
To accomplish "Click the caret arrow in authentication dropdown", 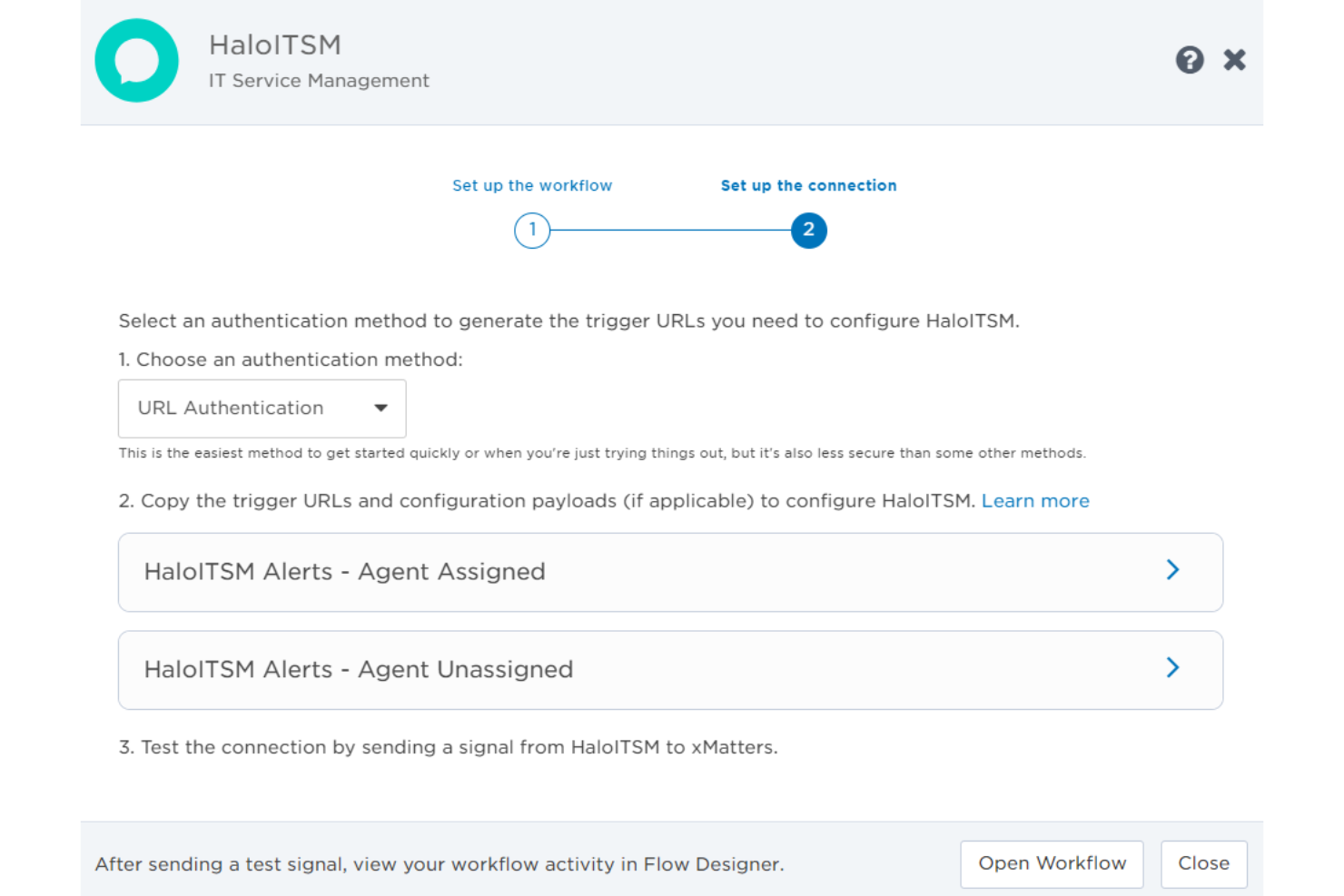I will (x=381, y=409).
